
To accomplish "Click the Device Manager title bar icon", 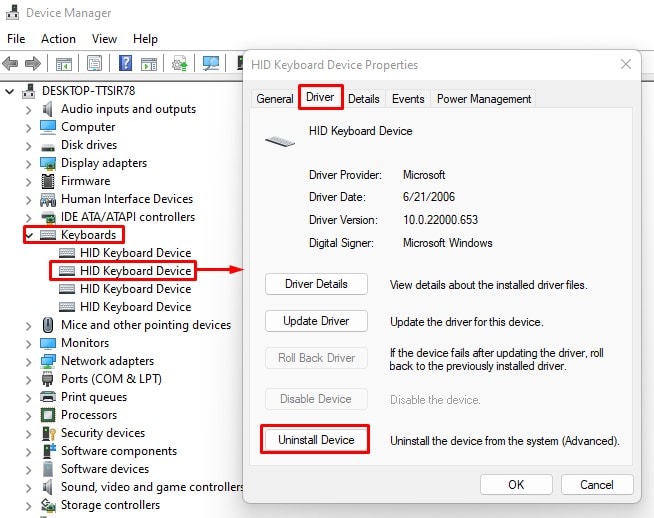I will tap(13, 12).
